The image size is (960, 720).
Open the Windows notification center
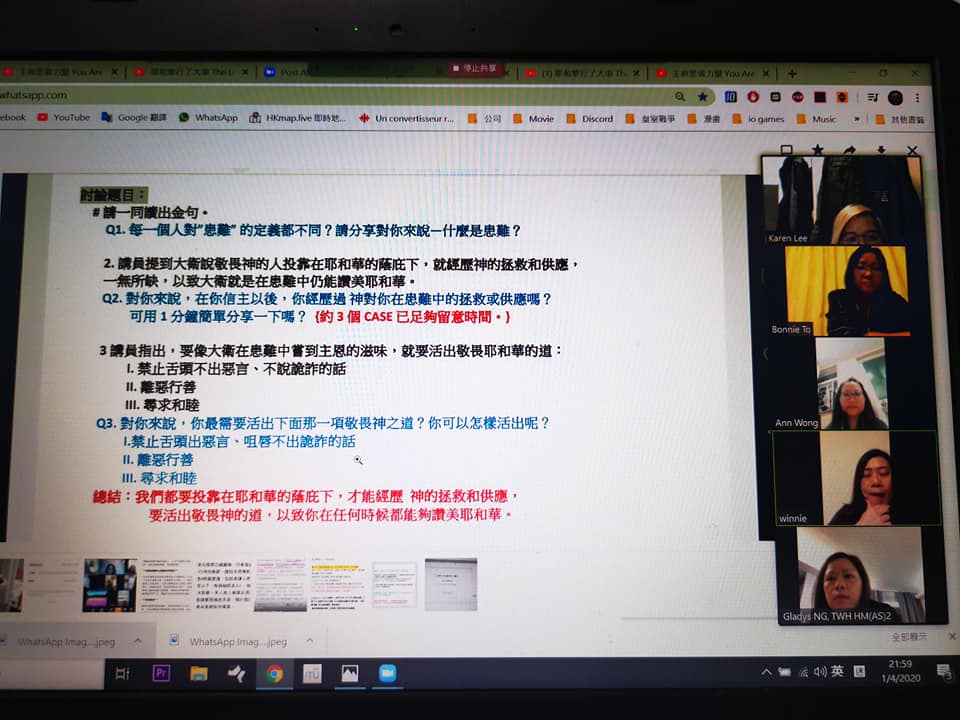coord(944,672)
